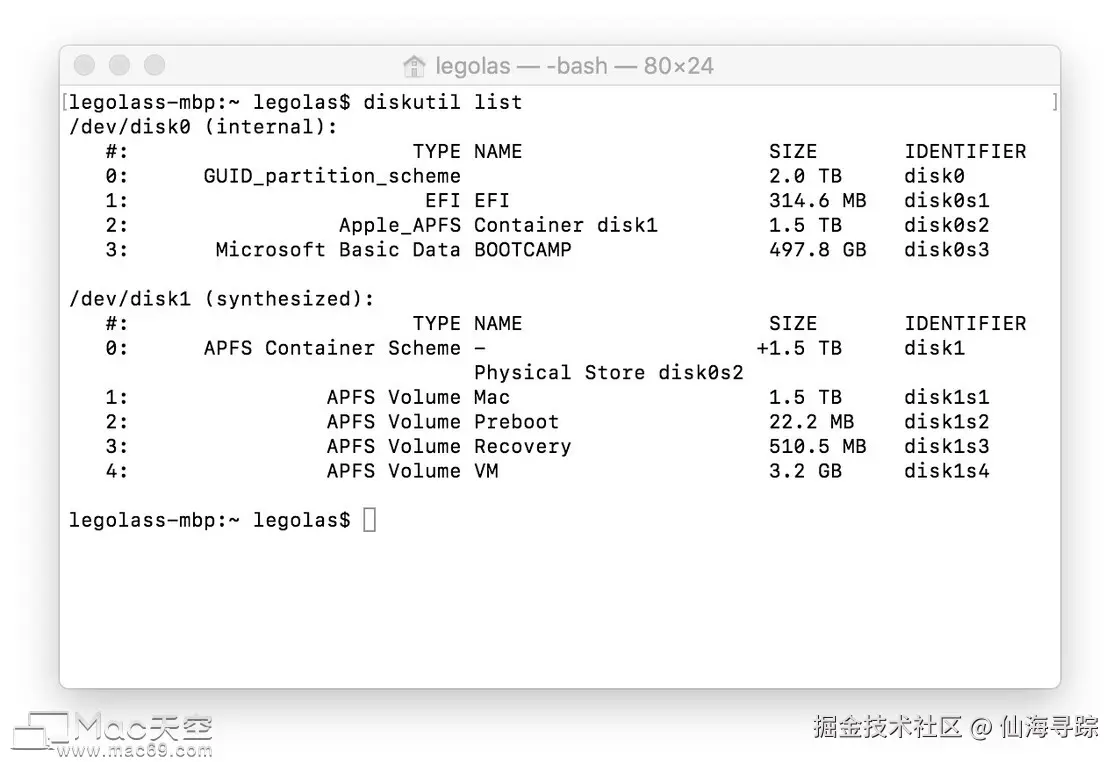This screenshot has height=762, width=1120.
Task: Click the 'Container disk1' name entry
Action: click(566, 225)
